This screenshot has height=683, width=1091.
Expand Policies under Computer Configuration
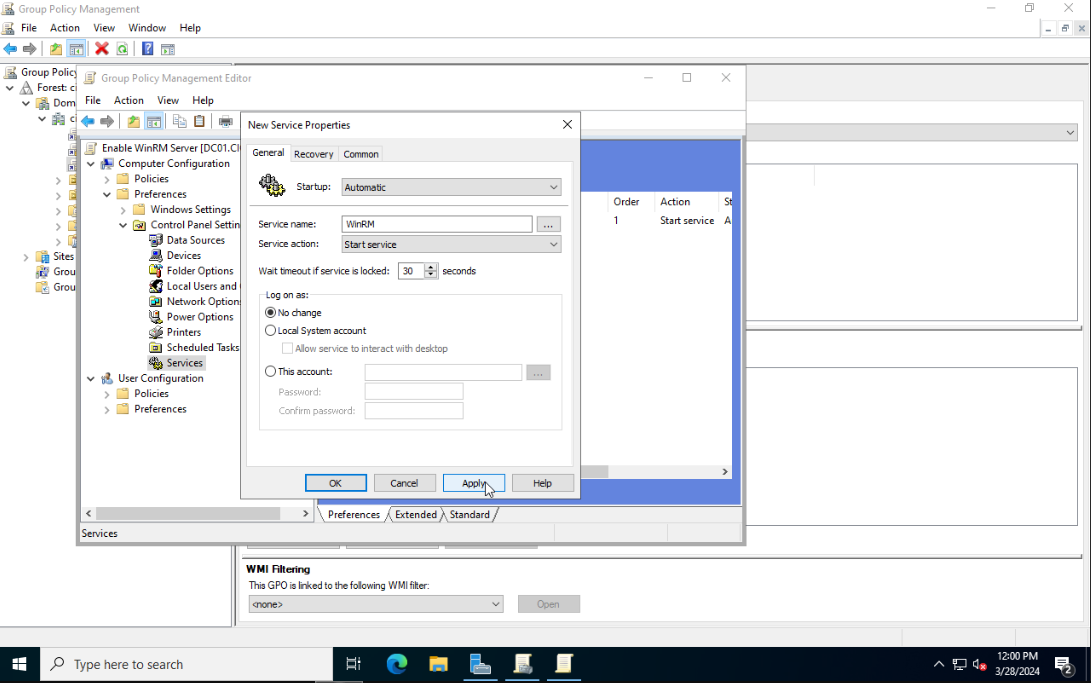click(x=107, y=179)
